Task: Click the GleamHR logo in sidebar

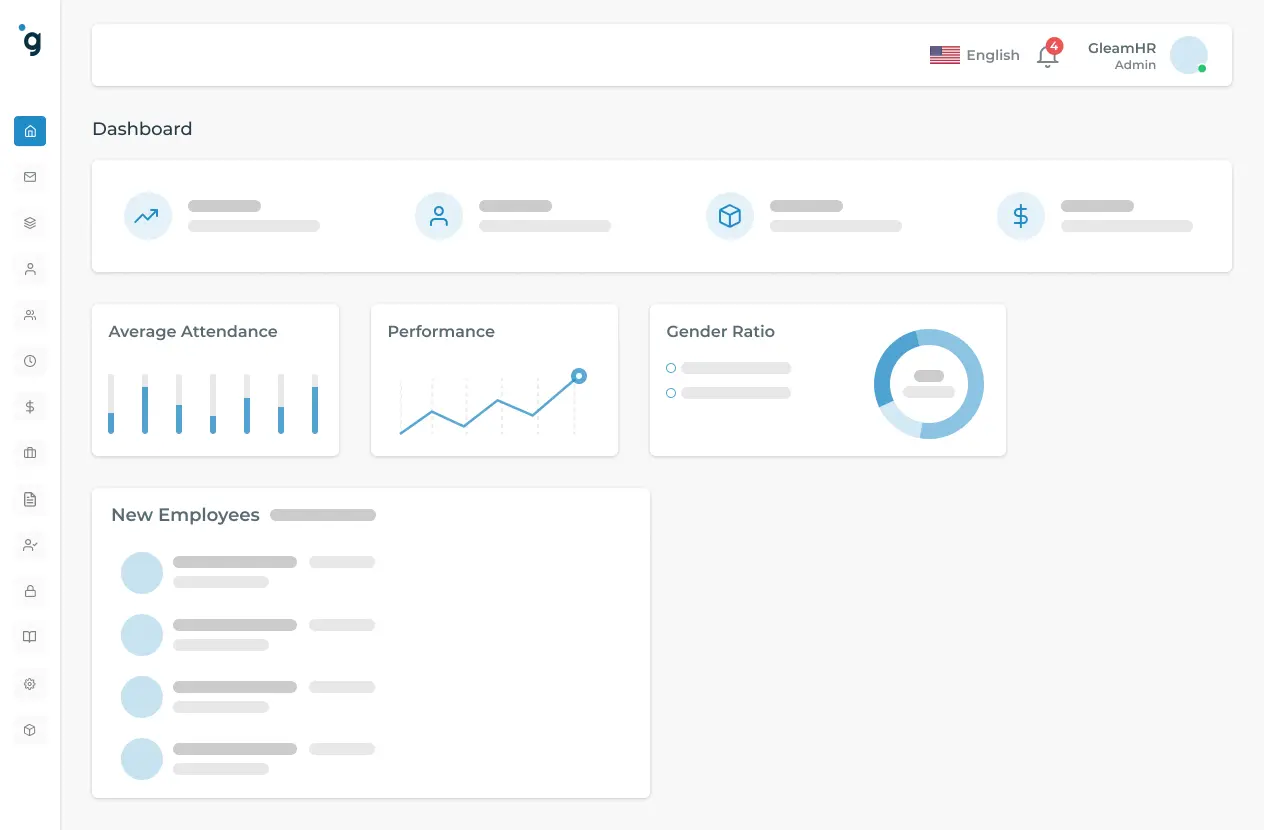Action: tap(31, 40)
